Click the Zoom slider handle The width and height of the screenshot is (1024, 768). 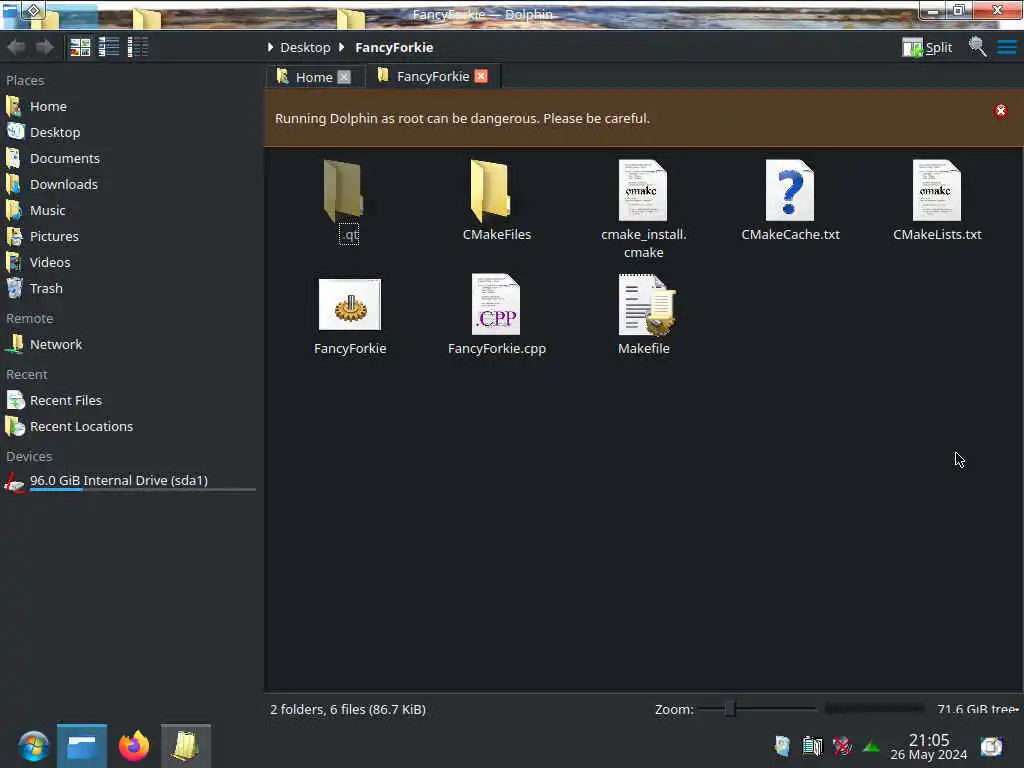pyautogui.click(x=730, y=709)
